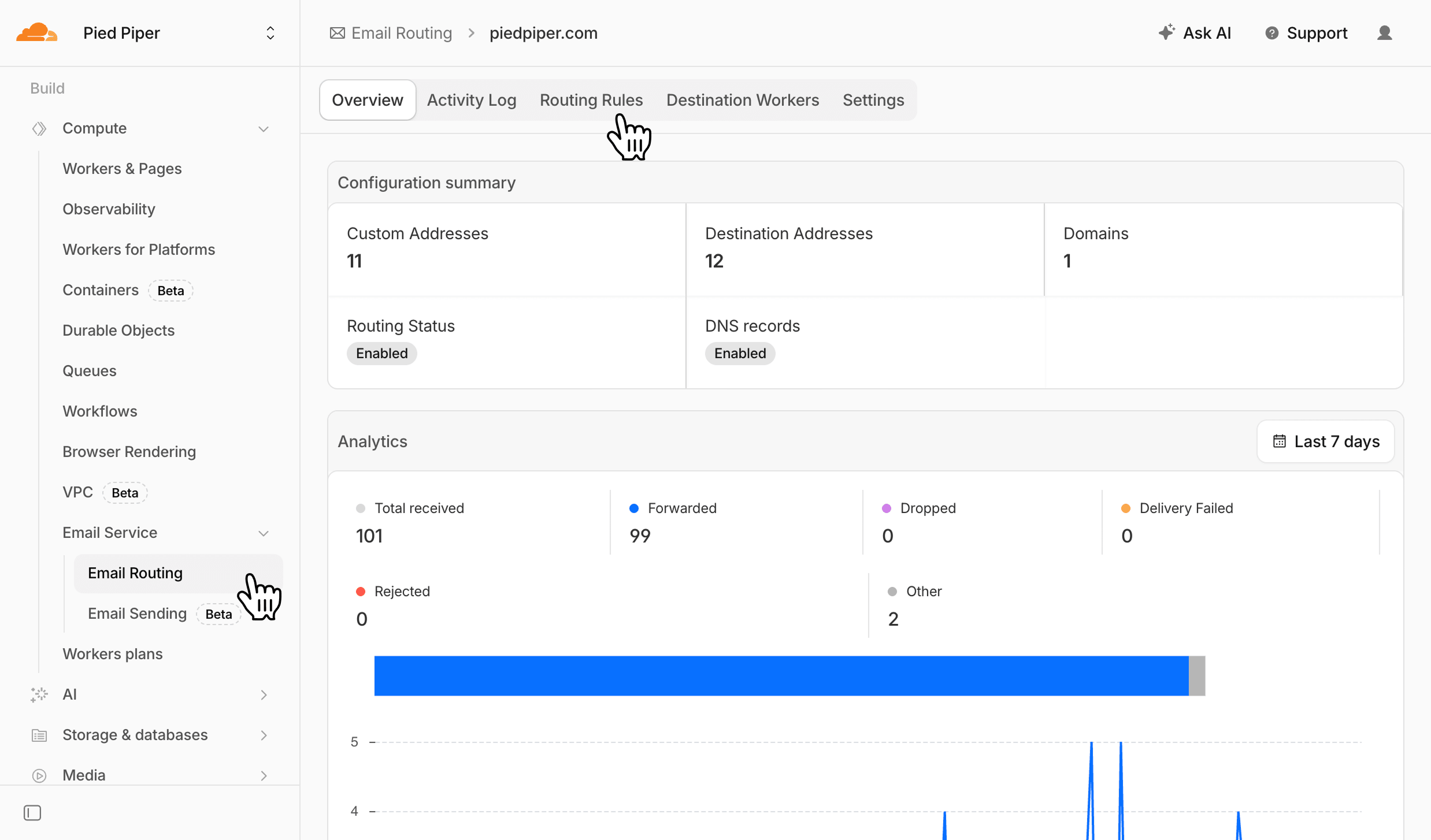This screenshot has height=840, width=1431.
Task: Toggle the Rejected legend in Analytics
Action: point(362,591)
